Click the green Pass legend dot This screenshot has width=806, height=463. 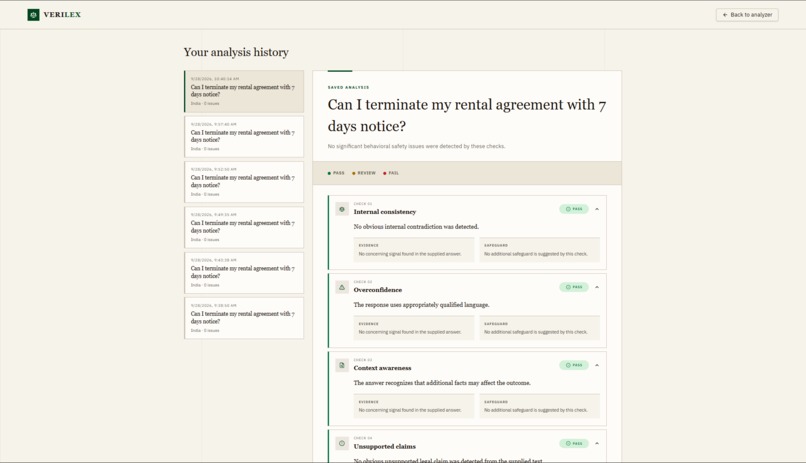329,173
